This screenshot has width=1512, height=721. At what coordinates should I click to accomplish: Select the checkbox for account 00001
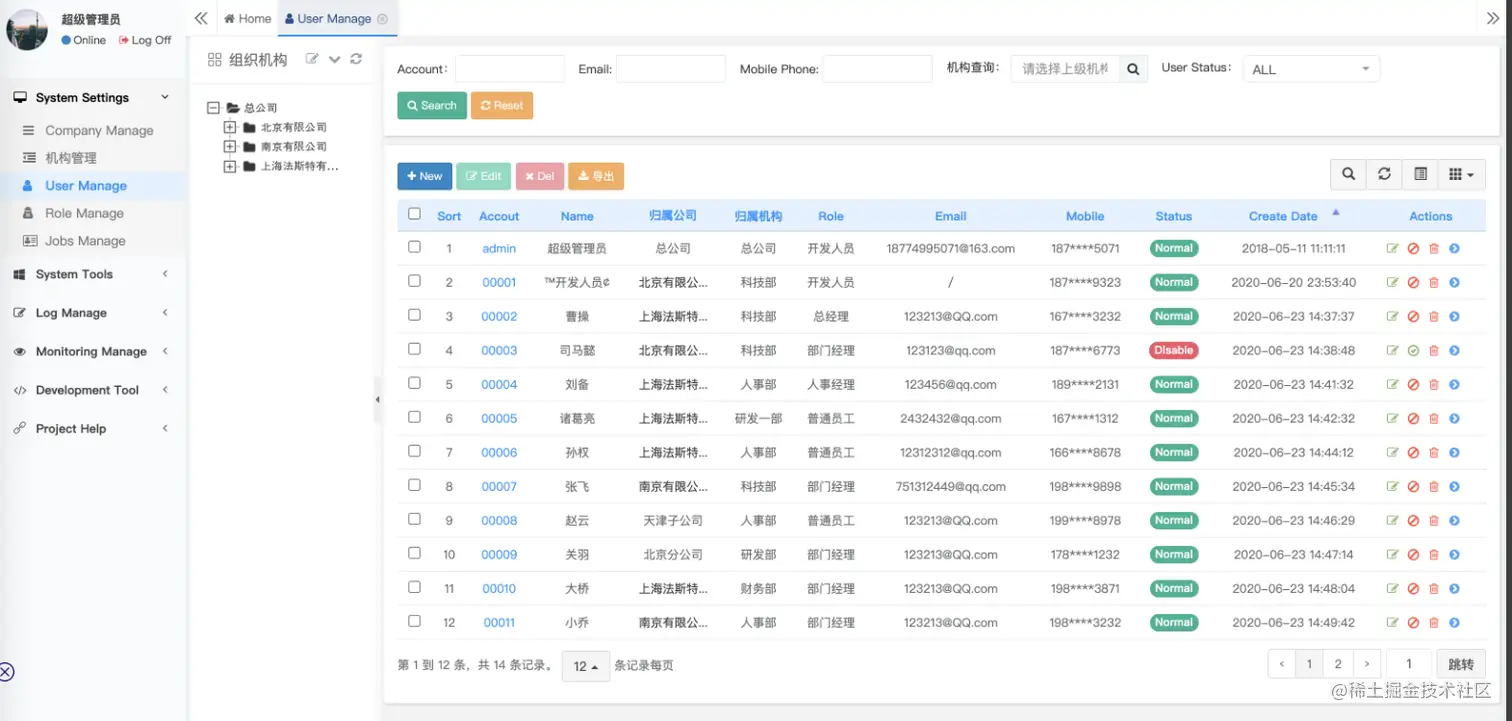point(414,281)
